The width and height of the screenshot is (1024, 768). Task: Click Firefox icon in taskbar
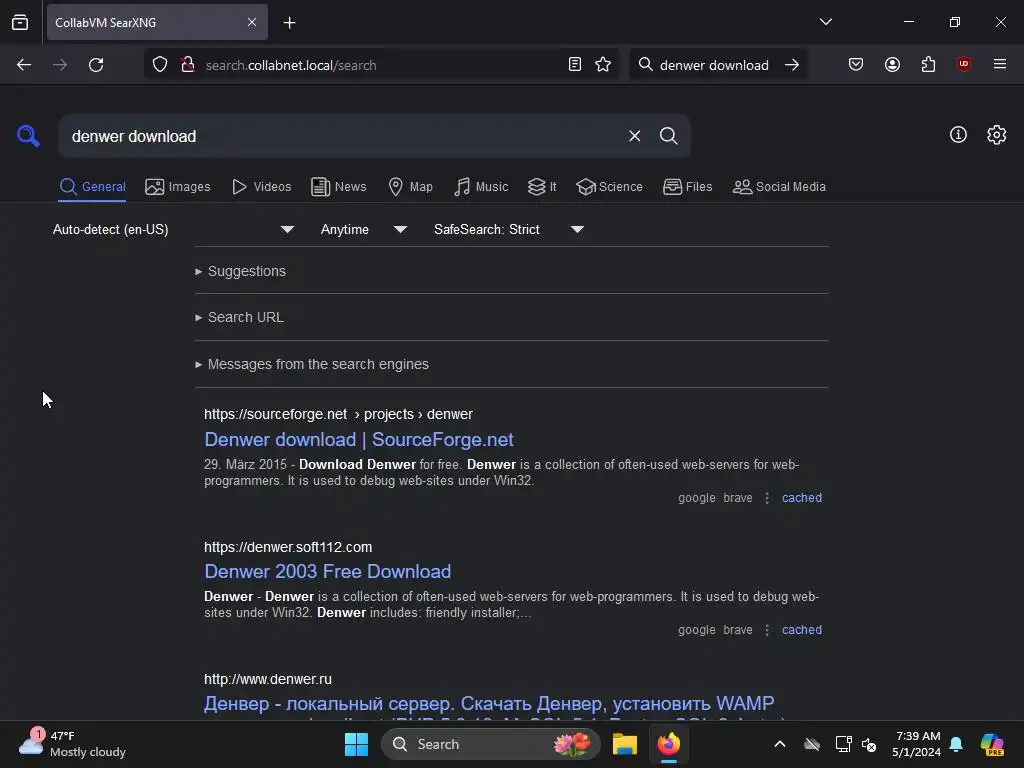click(x=668, y=744)
